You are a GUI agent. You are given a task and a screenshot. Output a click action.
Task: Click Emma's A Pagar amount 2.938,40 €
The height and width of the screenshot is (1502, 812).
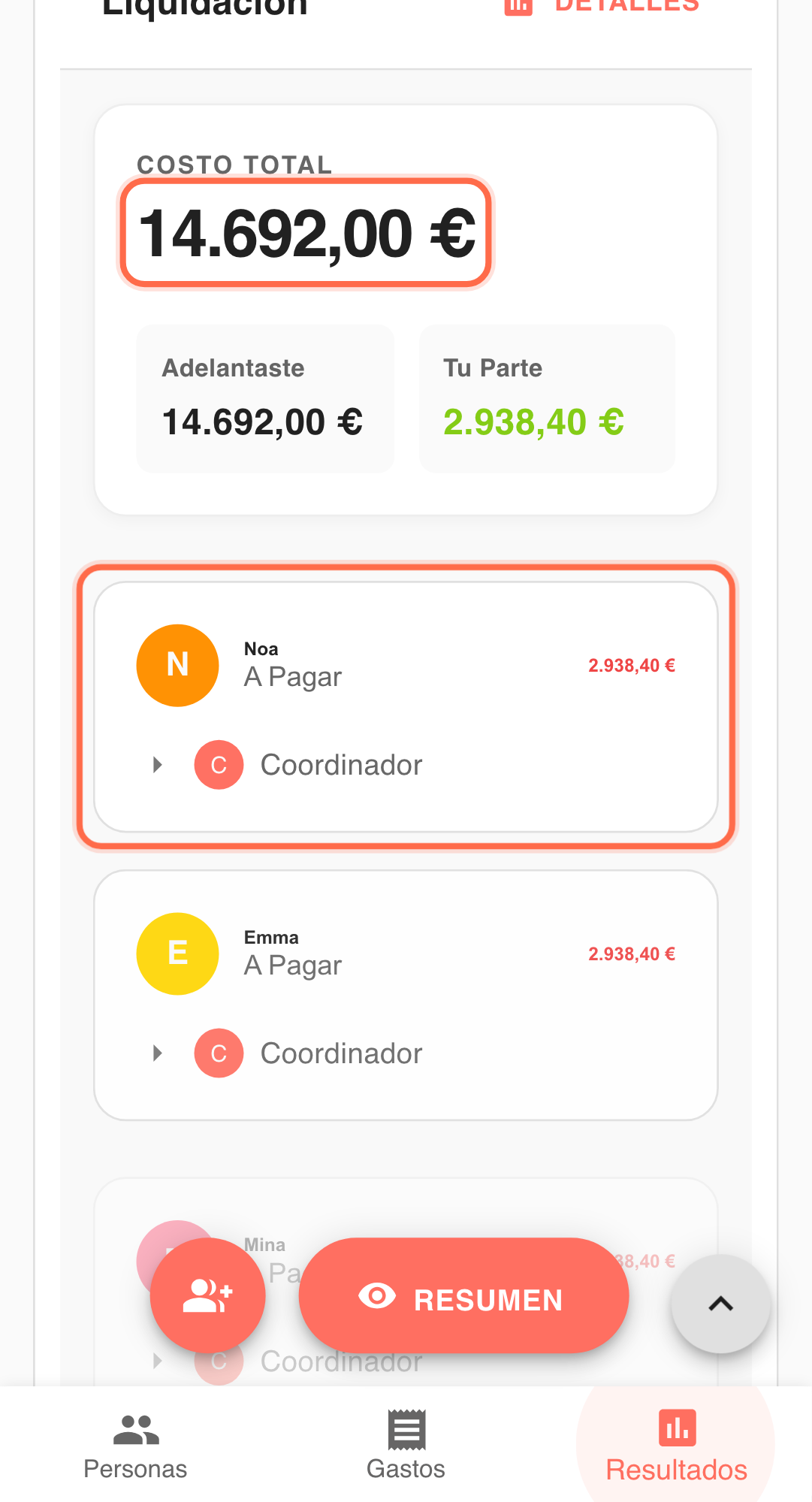631,953
